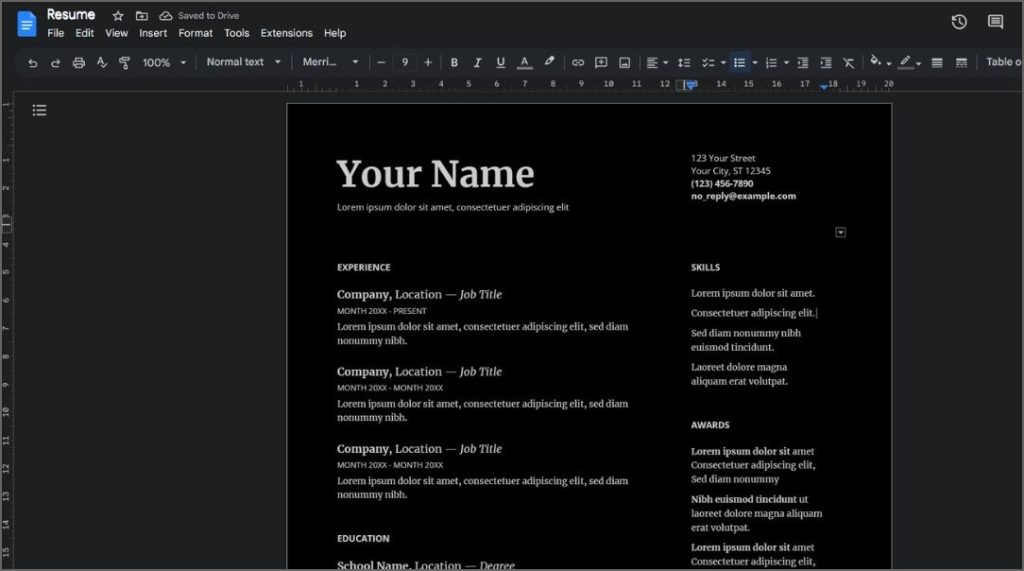Toggle bold formatting

click(454, 63)
